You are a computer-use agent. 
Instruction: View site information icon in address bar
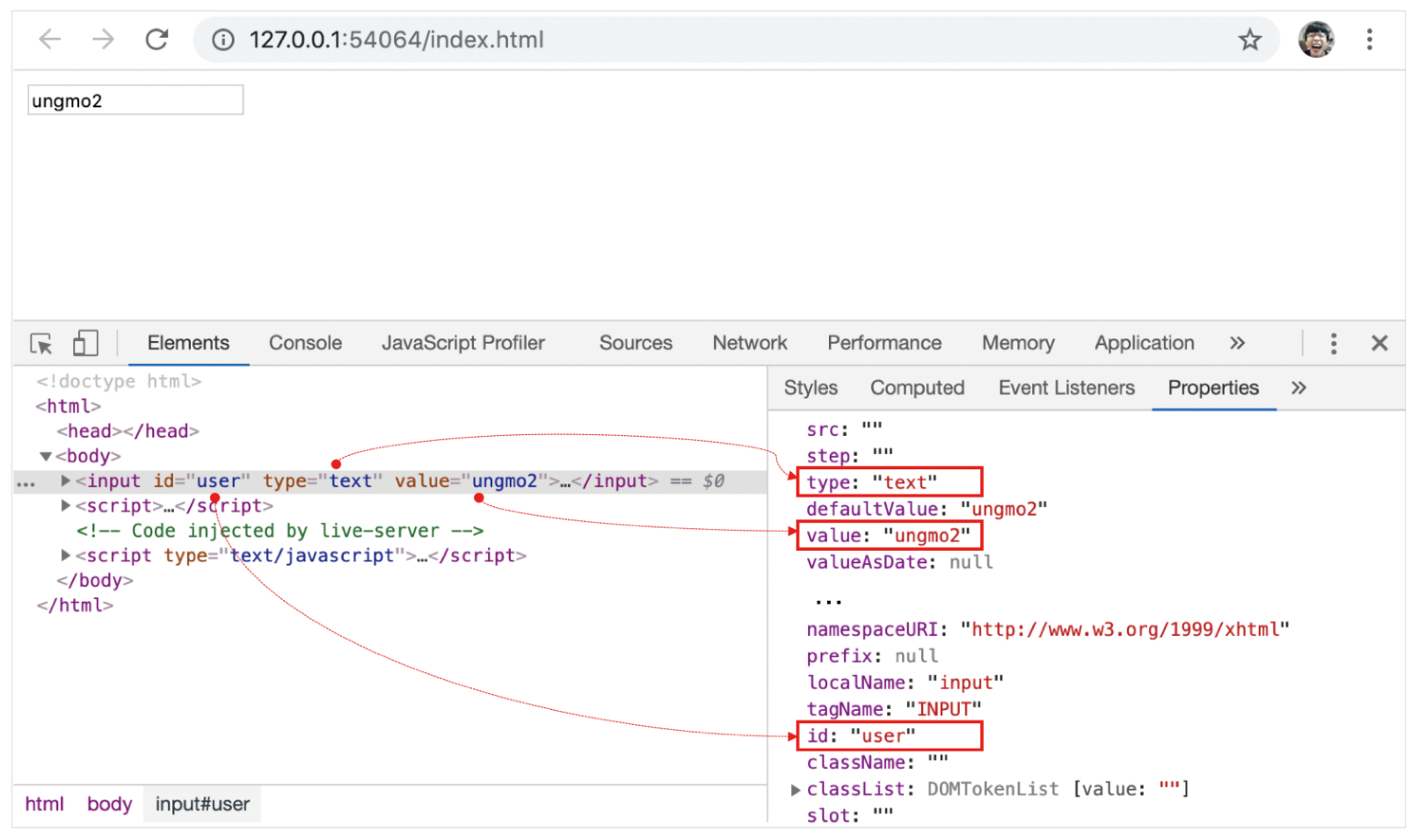click(x=223, y=40)
